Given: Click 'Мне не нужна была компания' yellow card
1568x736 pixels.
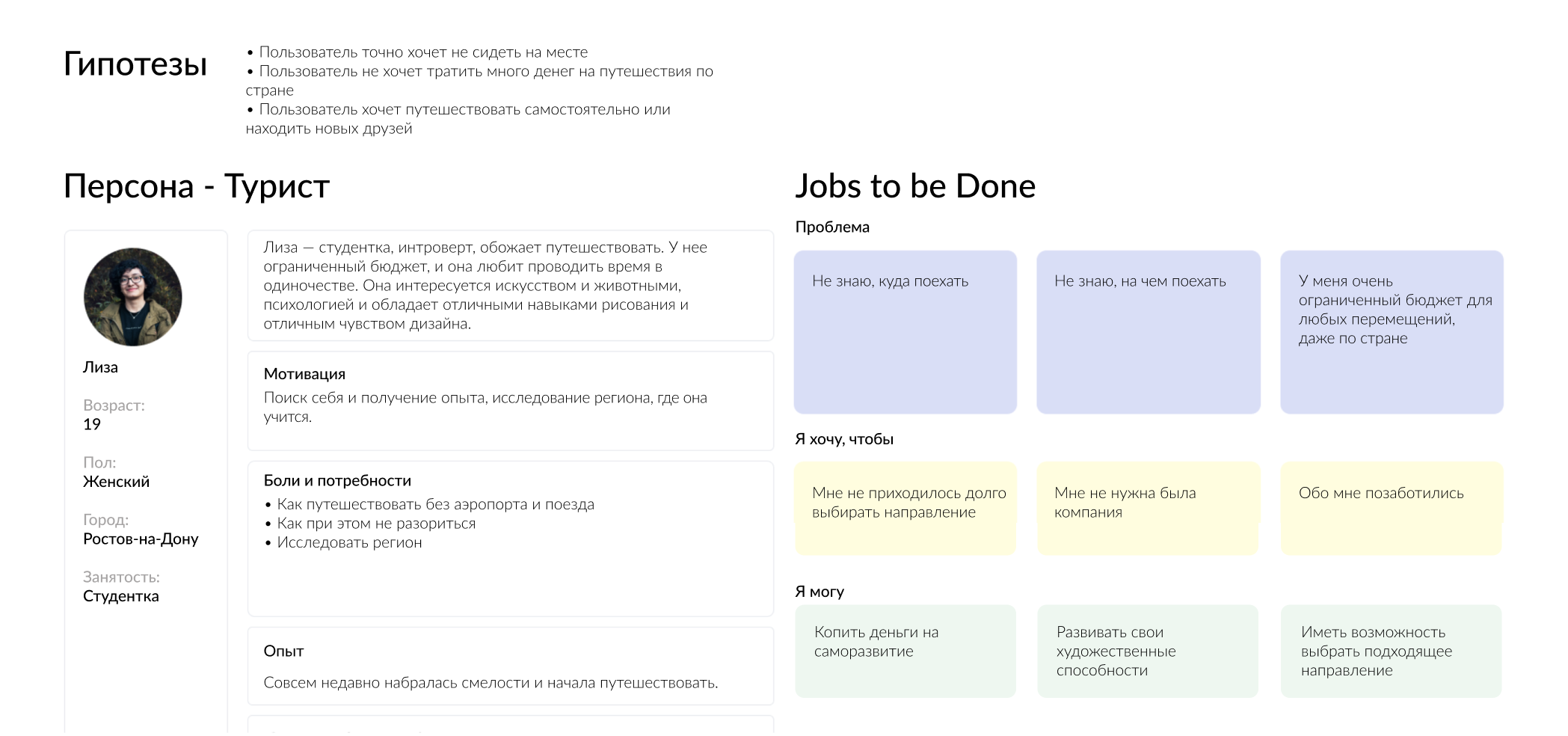Looking at the screenshot, I should pyautogui.click(x=1149, y=509).
